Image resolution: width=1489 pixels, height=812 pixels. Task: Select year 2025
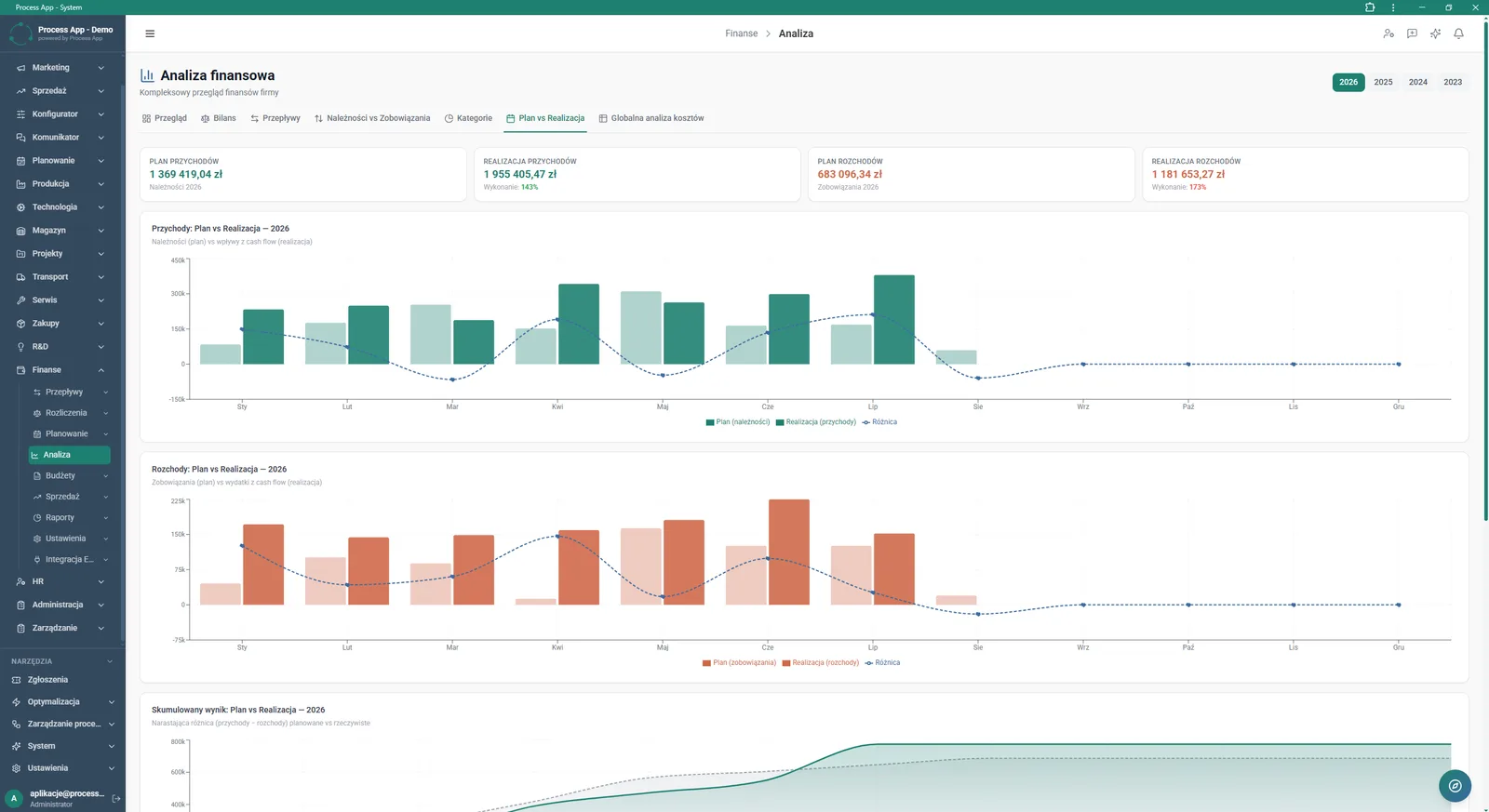[x=1384, y=82]
